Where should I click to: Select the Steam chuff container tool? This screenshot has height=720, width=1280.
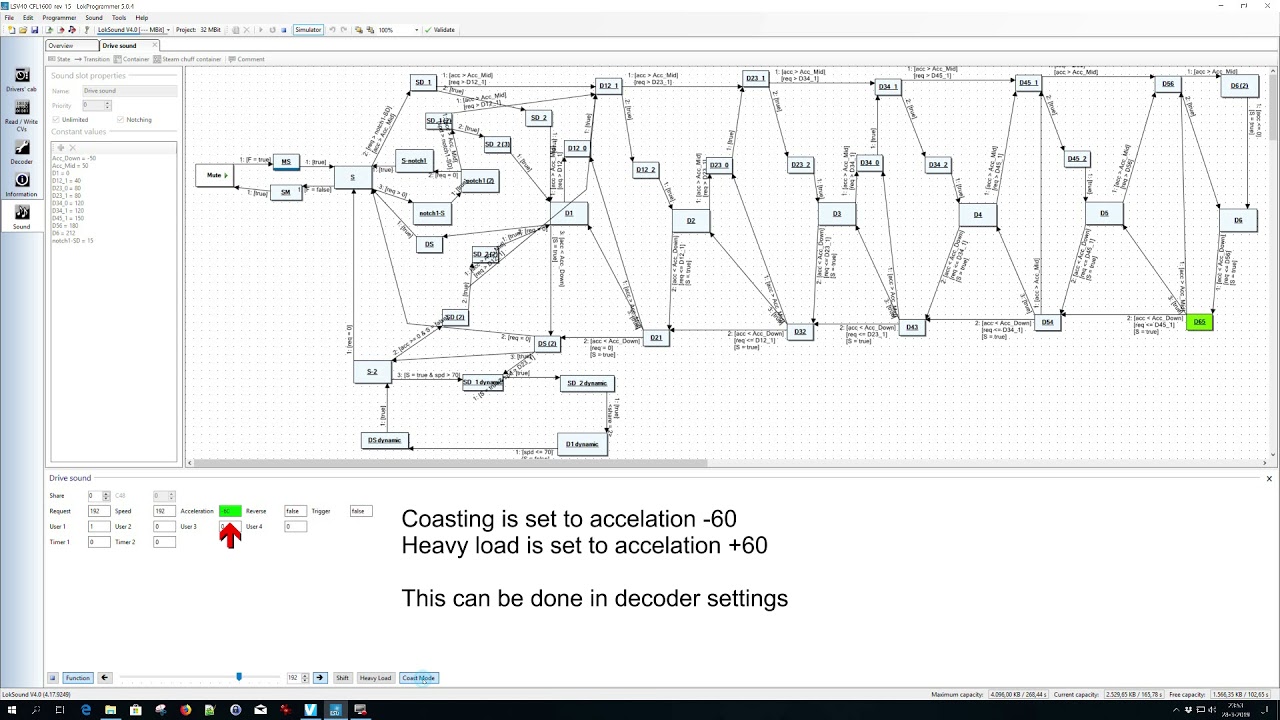tap(188, 59)
